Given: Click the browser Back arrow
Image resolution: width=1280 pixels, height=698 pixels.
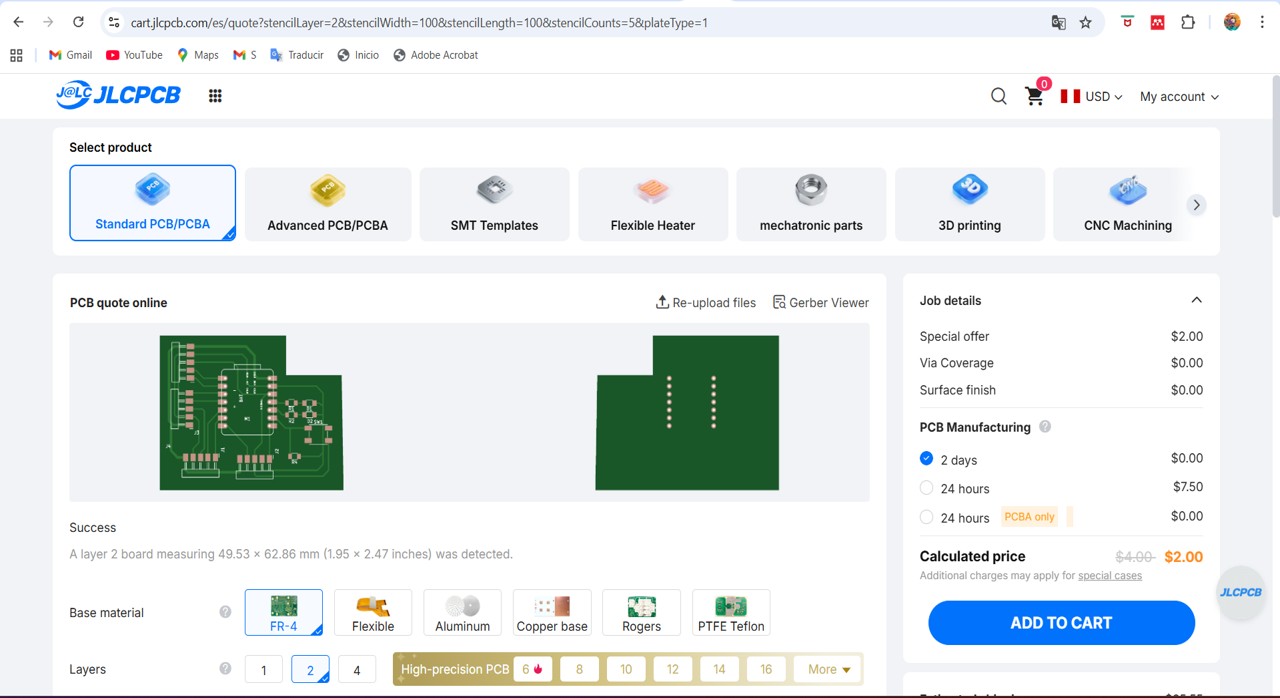Looking at the screenshot, I should (x=18, y=22).
